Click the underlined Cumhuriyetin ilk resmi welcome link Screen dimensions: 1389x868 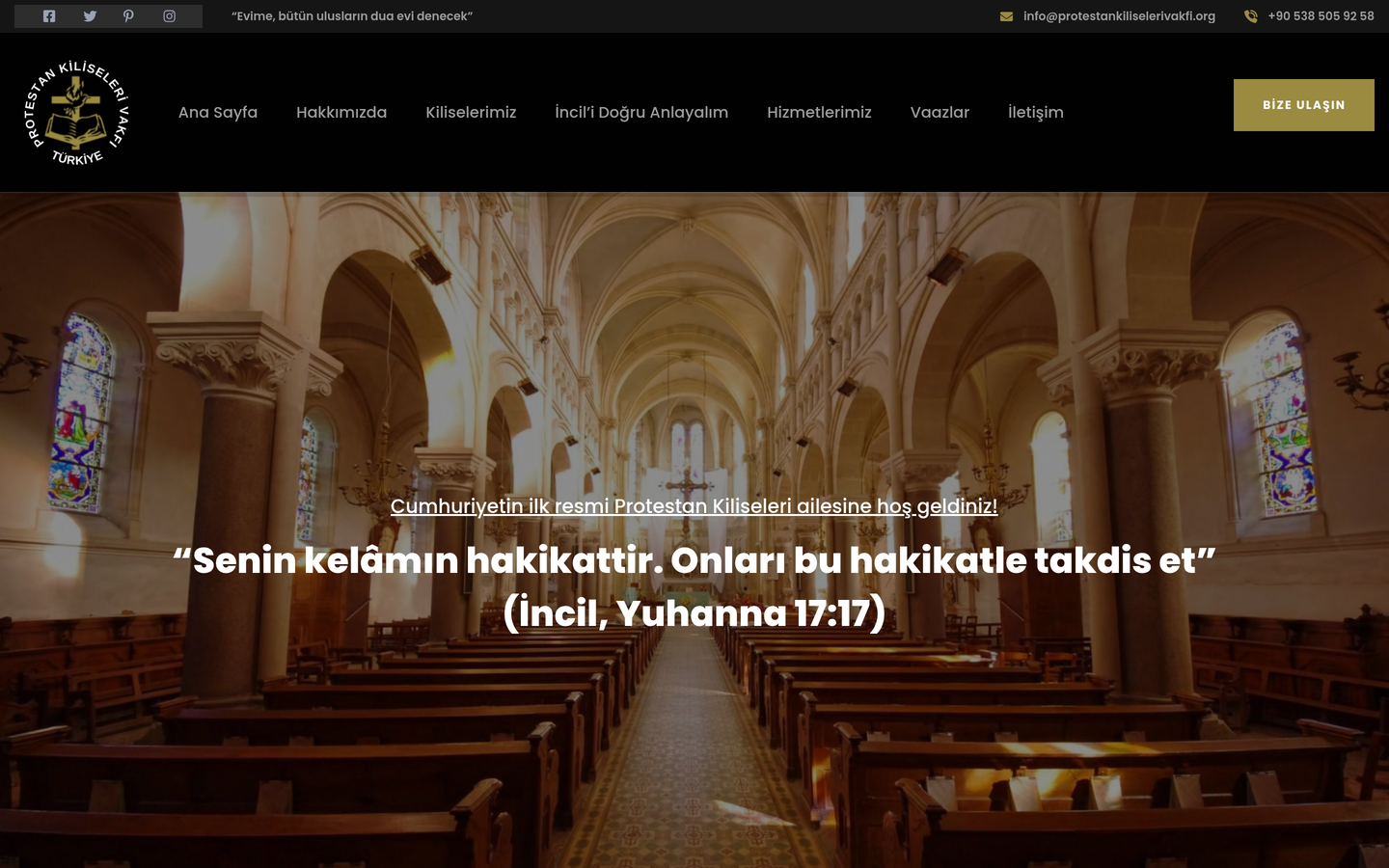694,506
